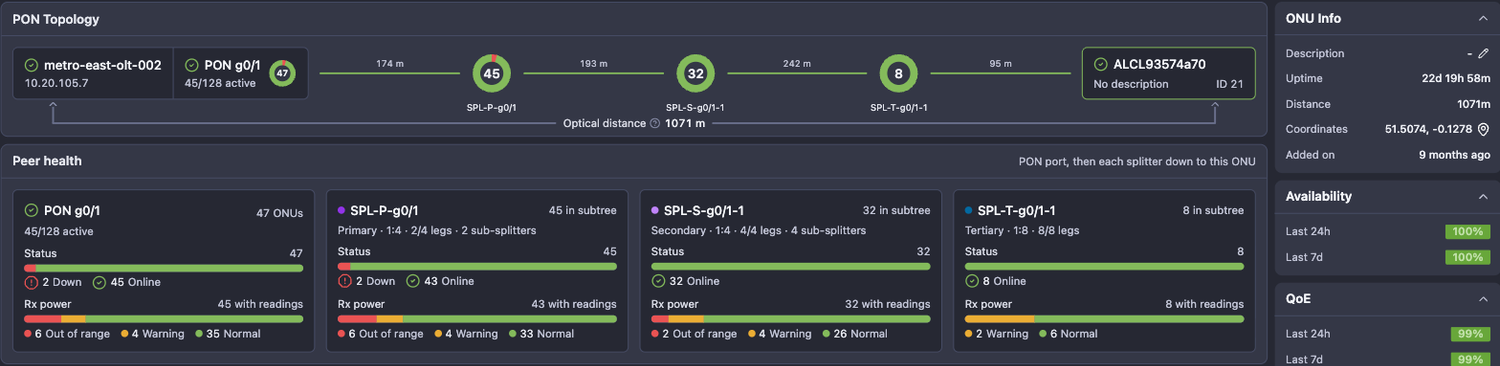This screenshot has width=1500, height=366.
Task: Click the 10.20.105.7 IP address
Action: 57,83
